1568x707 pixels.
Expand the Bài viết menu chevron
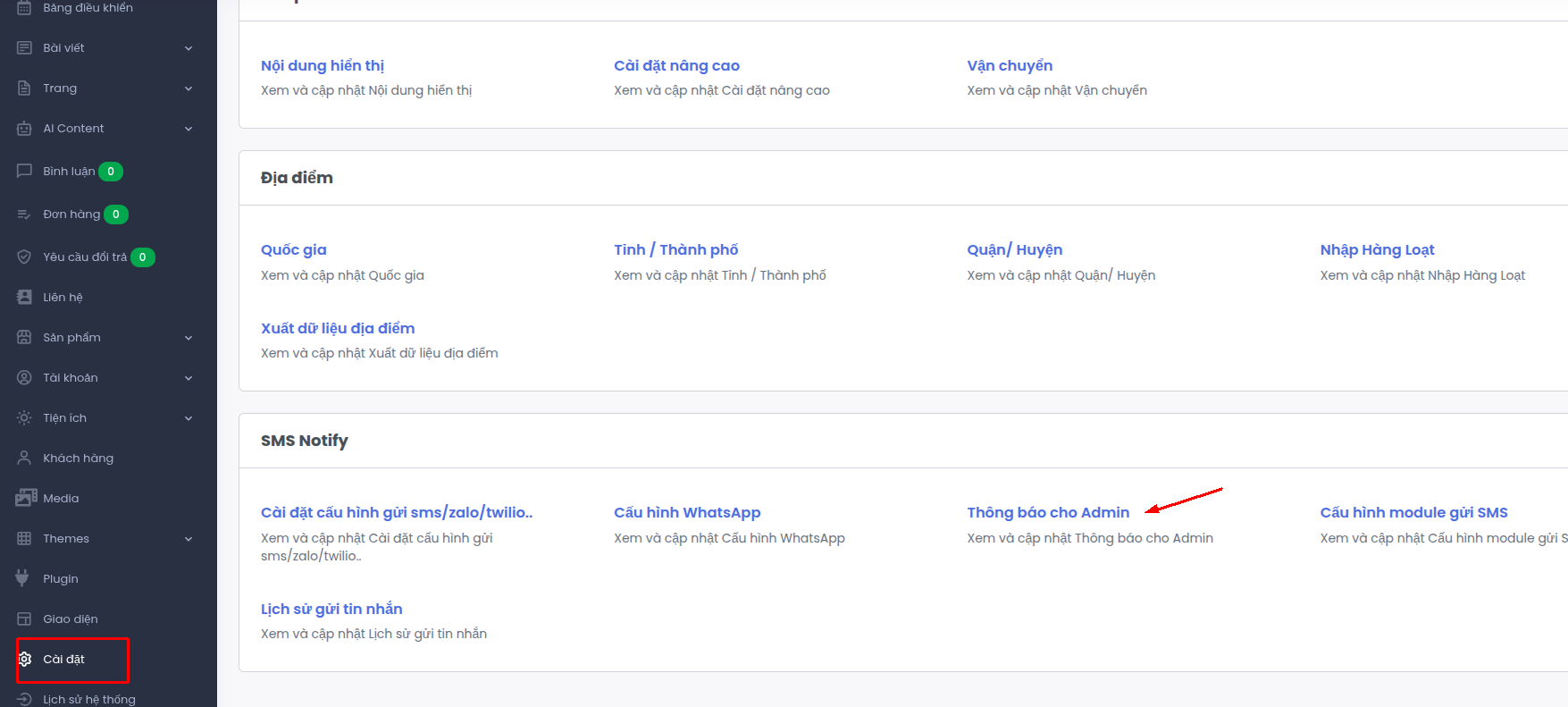(x=189, y=48)
